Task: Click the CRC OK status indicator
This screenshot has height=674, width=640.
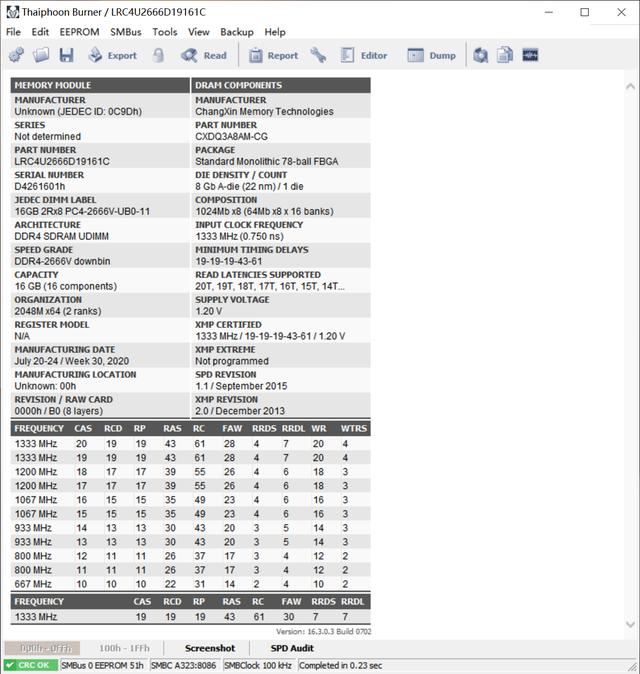Action: tap(30, 665)
